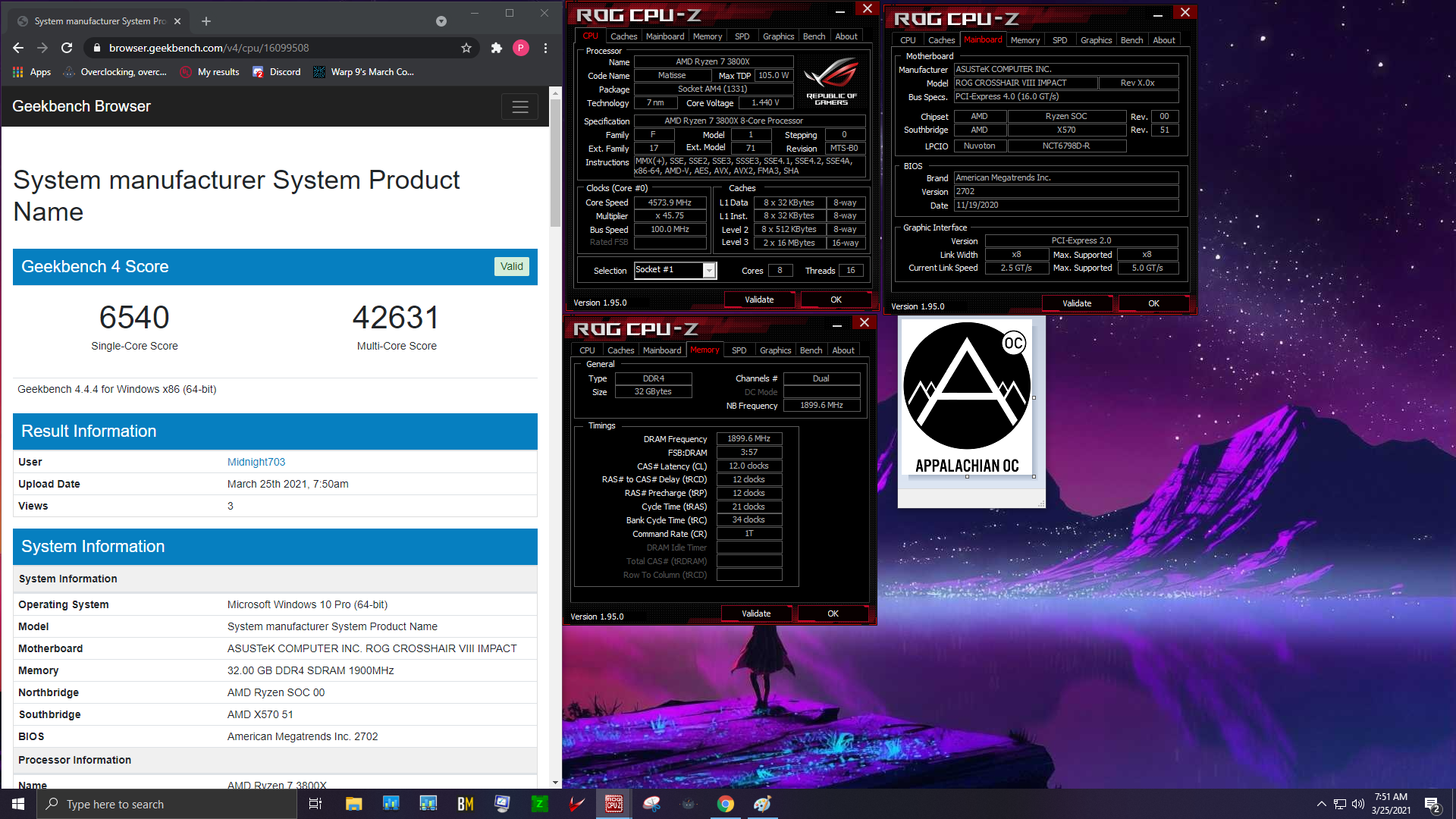Click the scroll down arrow of browser page
The width and height of the screenshot is (1456, 819).
[x=556, y=782]
